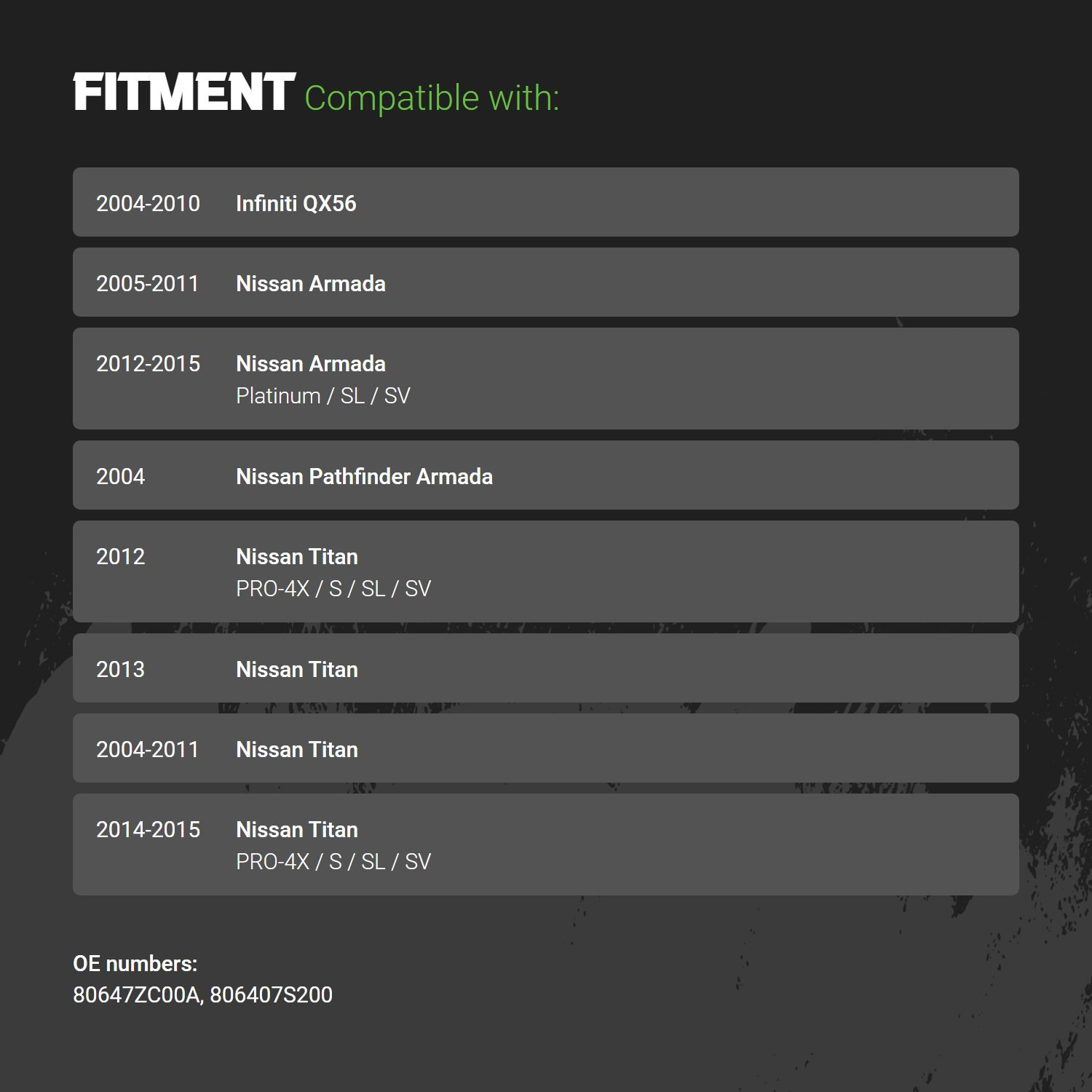Click the 2014-2015 Titan trim levels text
The height and width of the screenshot is (1092, 1092).
333,862
